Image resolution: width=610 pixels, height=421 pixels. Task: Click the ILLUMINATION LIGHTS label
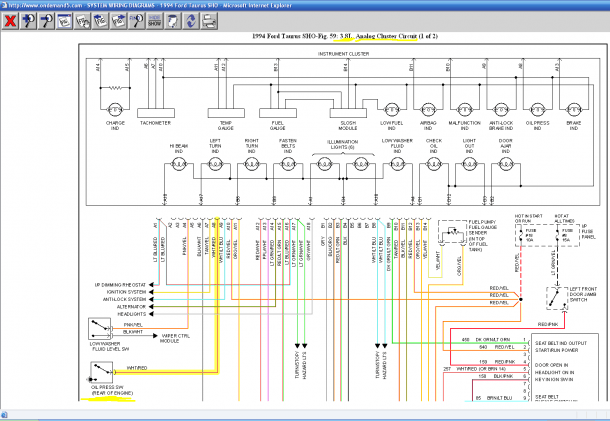(x=342, y=144)
